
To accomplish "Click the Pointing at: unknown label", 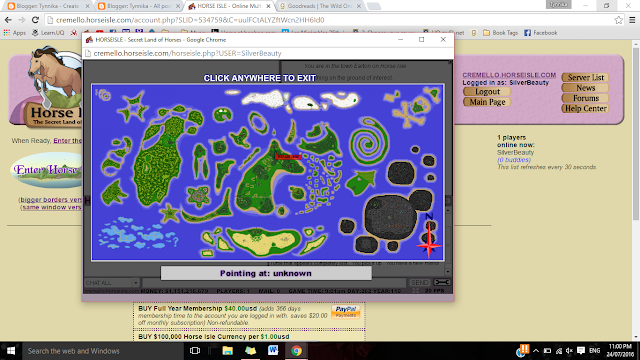I will tap(266, 273).
